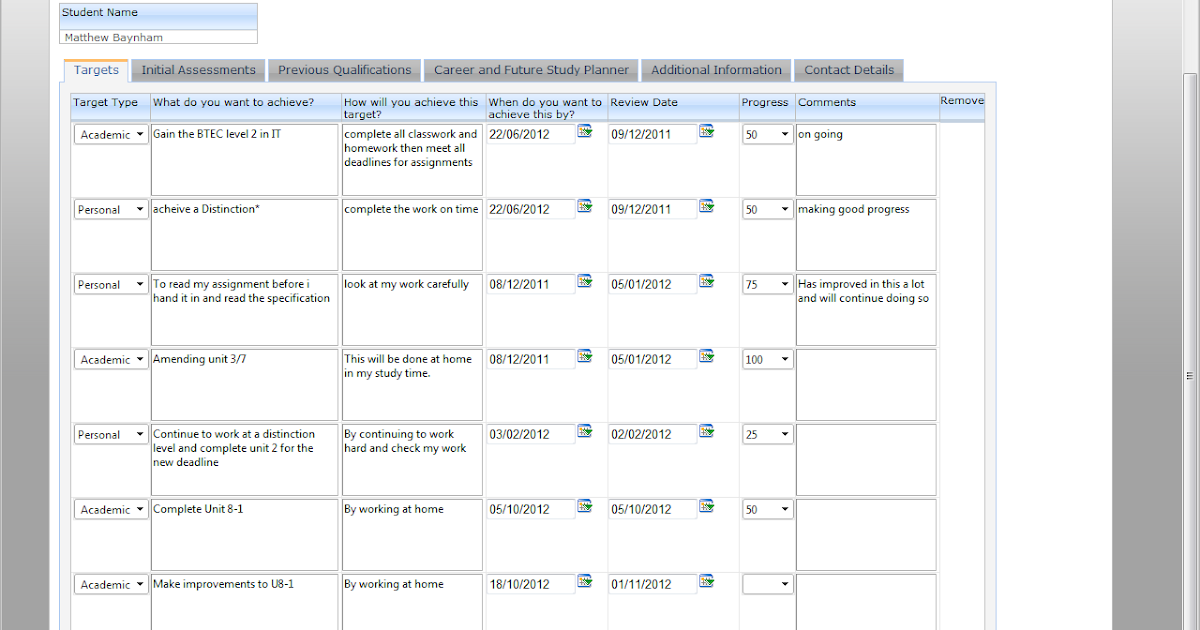Open Career and Future Study Planner tab

(531, 70)
